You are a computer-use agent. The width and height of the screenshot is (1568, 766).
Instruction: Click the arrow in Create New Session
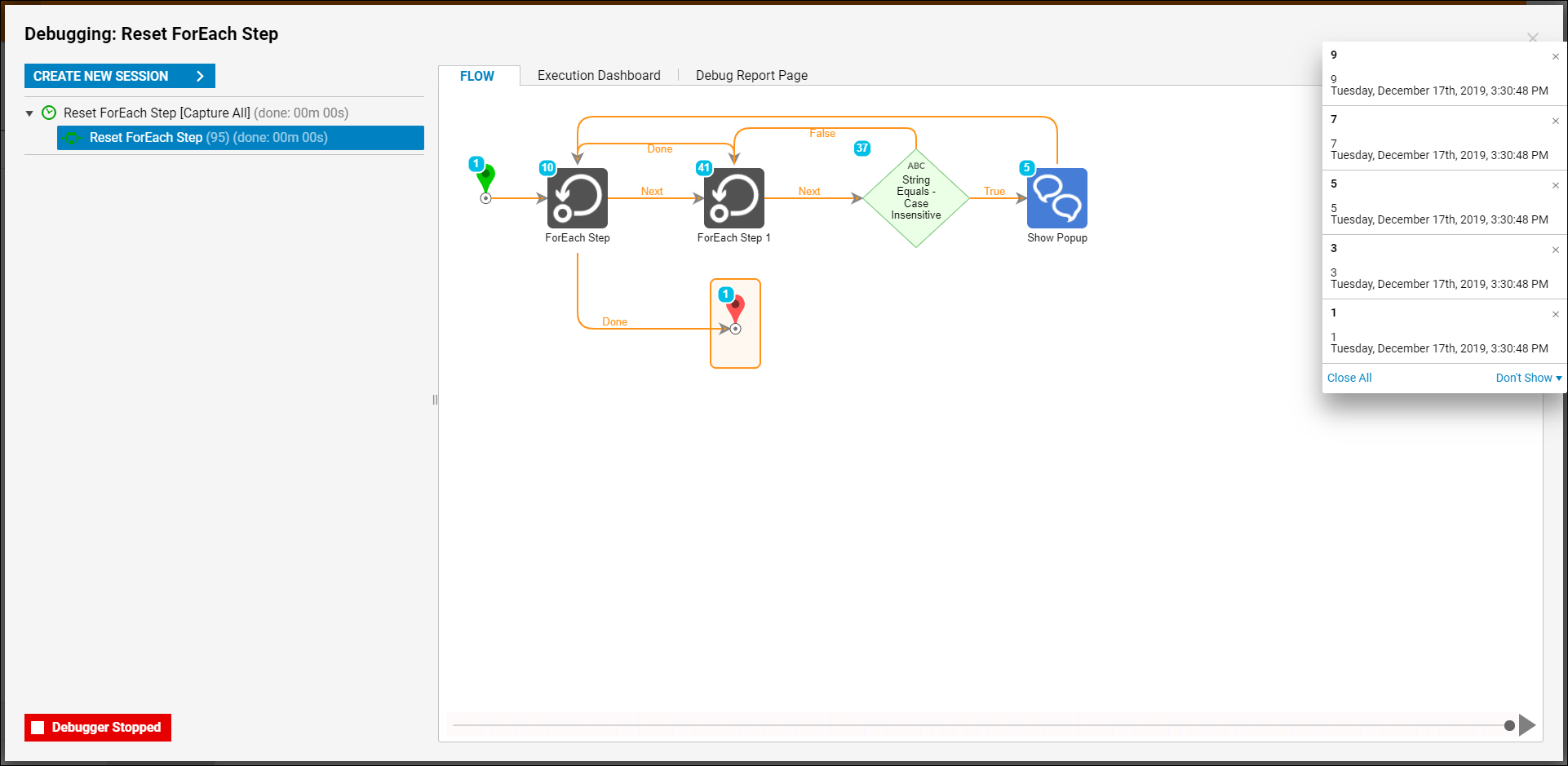click(x=200, y=76)
